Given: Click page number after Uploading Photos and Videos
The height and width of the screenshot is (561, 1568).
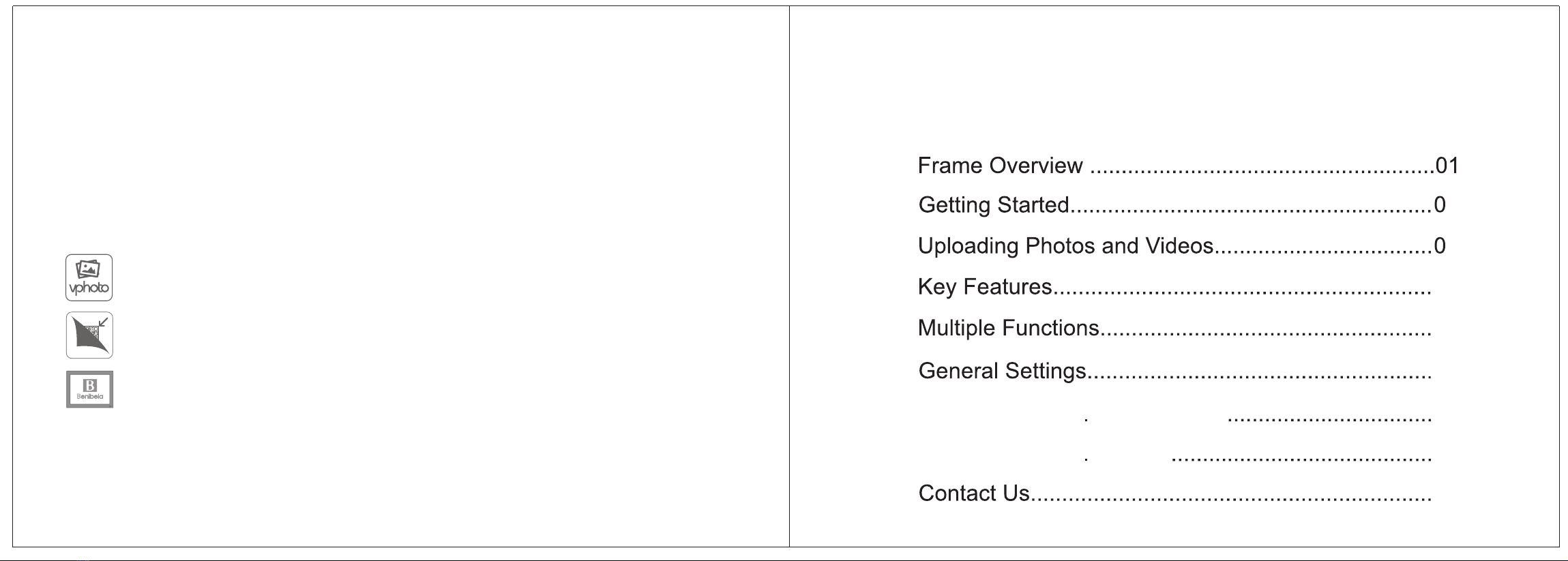Looking at the screenshot, I should pos(1440,245).
